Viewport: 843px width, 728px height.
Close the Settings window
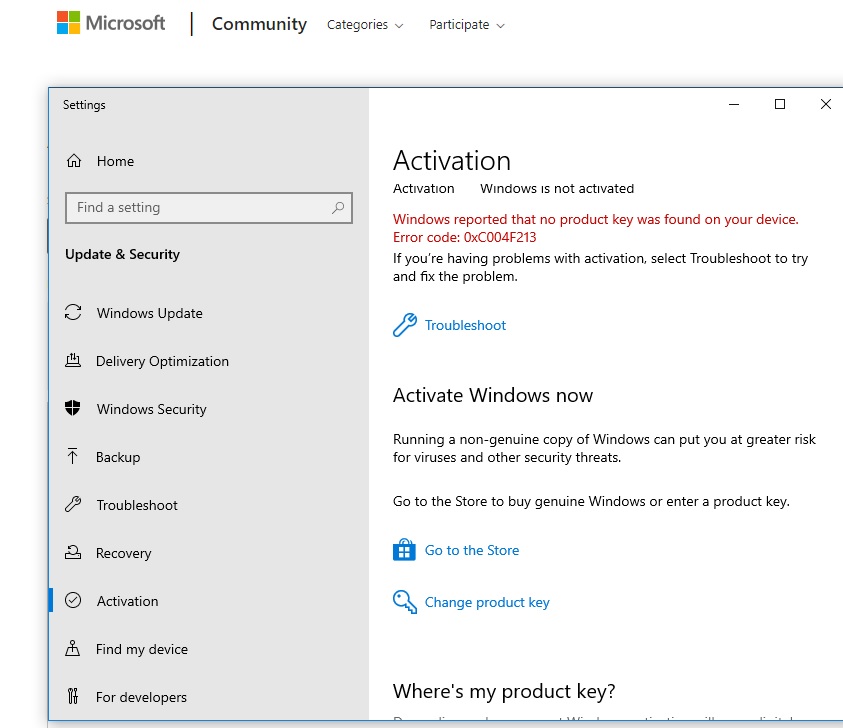pyautogui.click(x=826, y=104)
